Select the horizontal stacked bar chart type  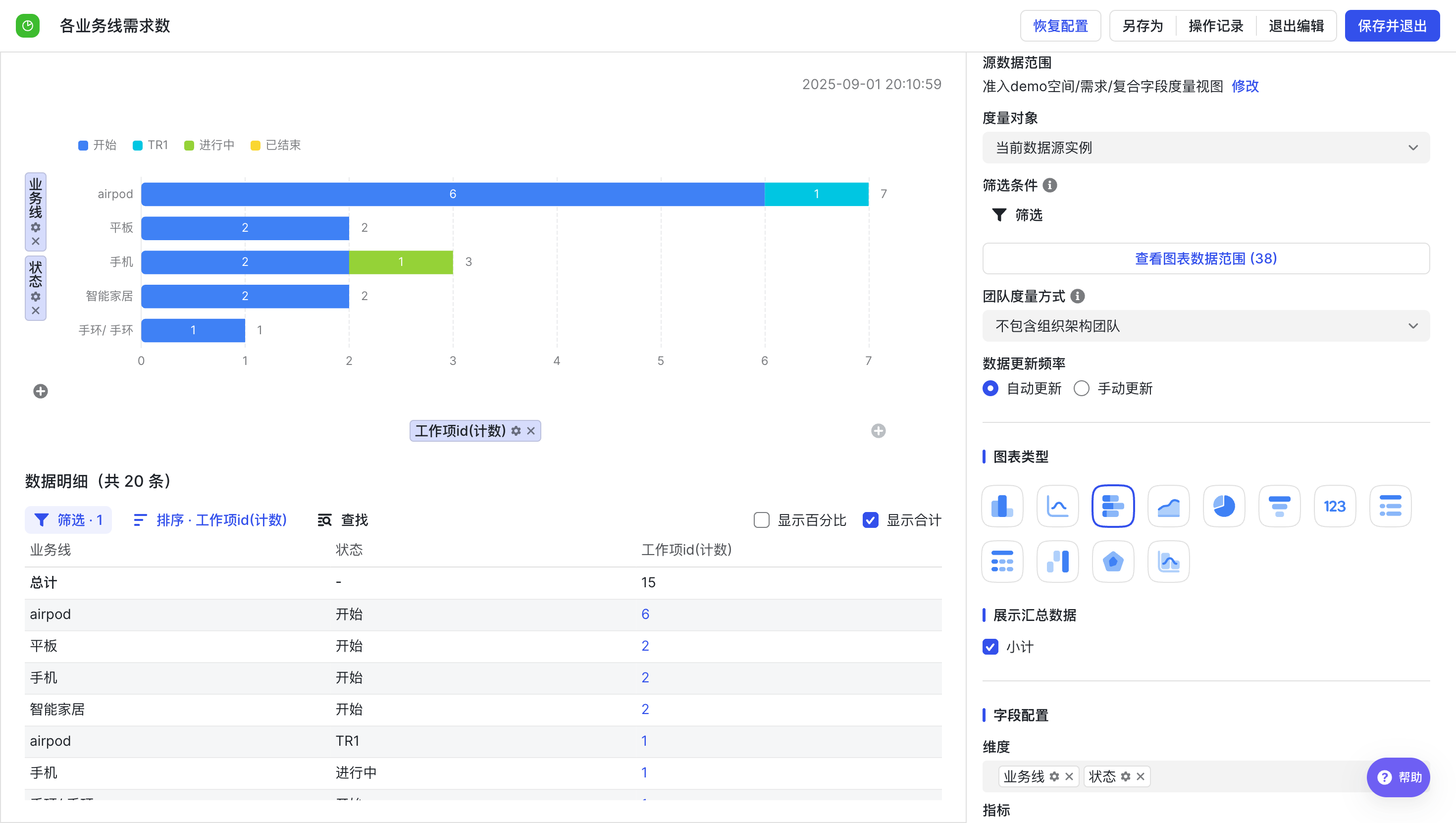pos(1113,506)
